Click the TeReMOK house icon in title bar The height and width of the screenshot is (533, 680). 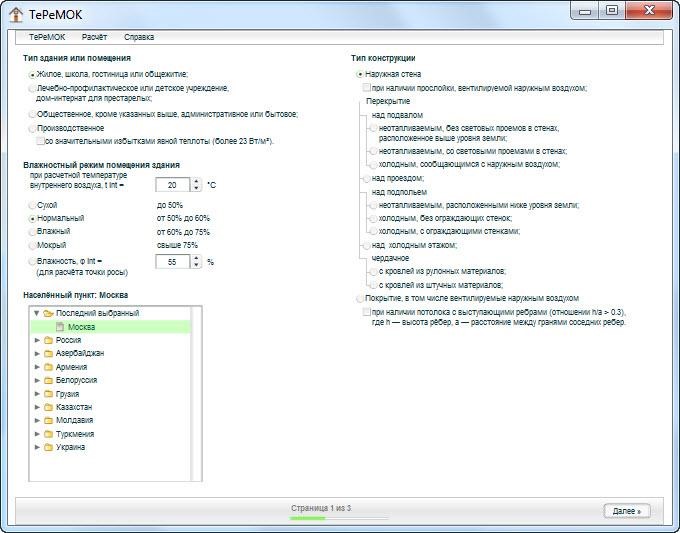16,14
